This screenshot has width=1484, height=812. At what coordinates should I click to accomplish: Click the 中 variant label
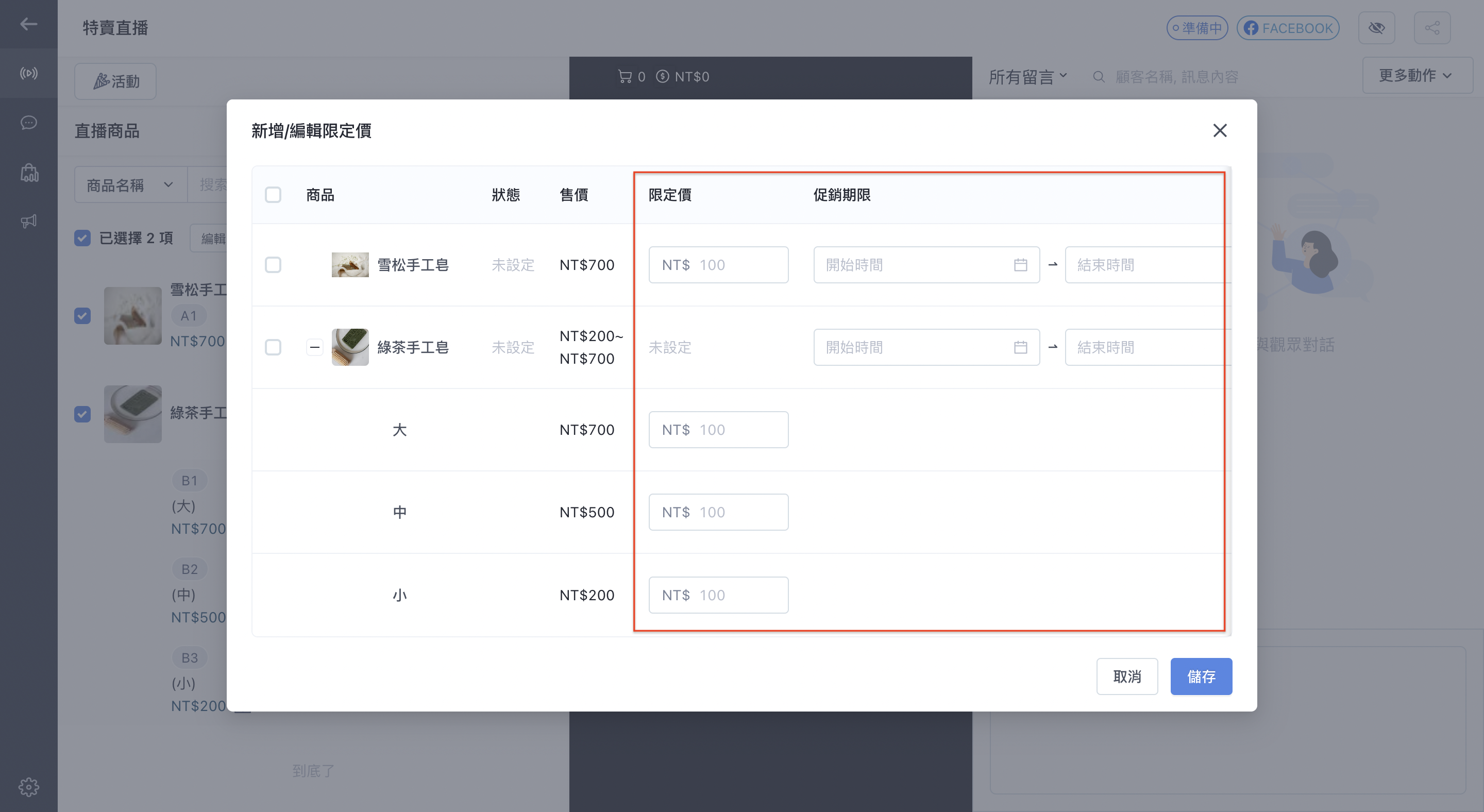pyautogui.click(x=400, y=512)
